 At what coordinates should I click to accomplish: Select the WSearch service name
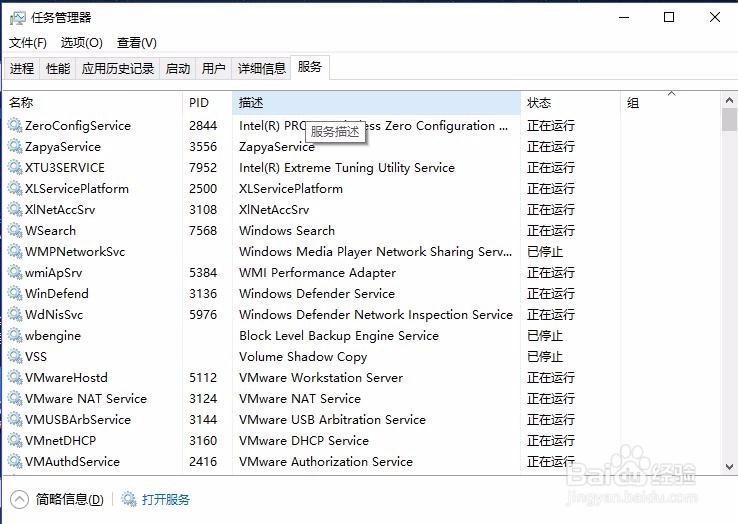point(50,231)
